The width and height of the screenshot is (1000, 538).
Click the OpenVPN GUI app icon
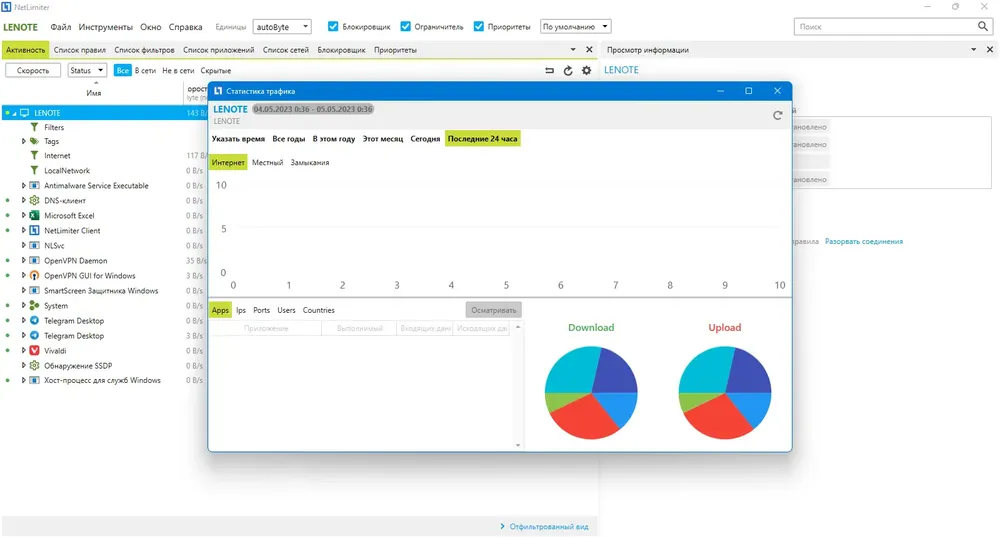click(x=34, y=275)
